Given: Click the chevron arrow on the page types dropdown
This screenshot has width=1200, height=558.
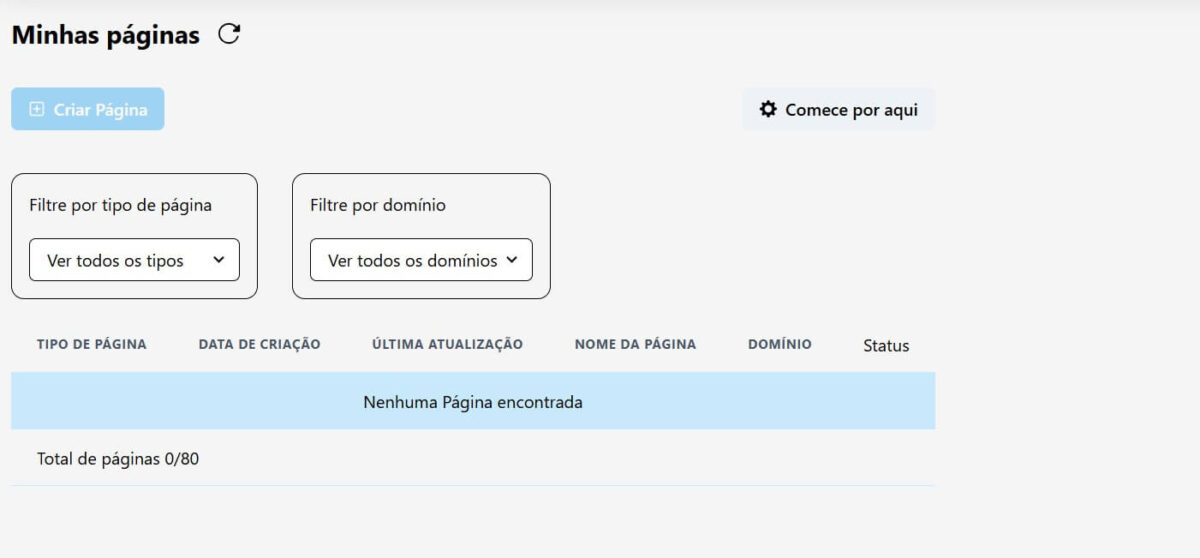Looking at the screenshot, I should pyautogui.click(x=219, y=260).
